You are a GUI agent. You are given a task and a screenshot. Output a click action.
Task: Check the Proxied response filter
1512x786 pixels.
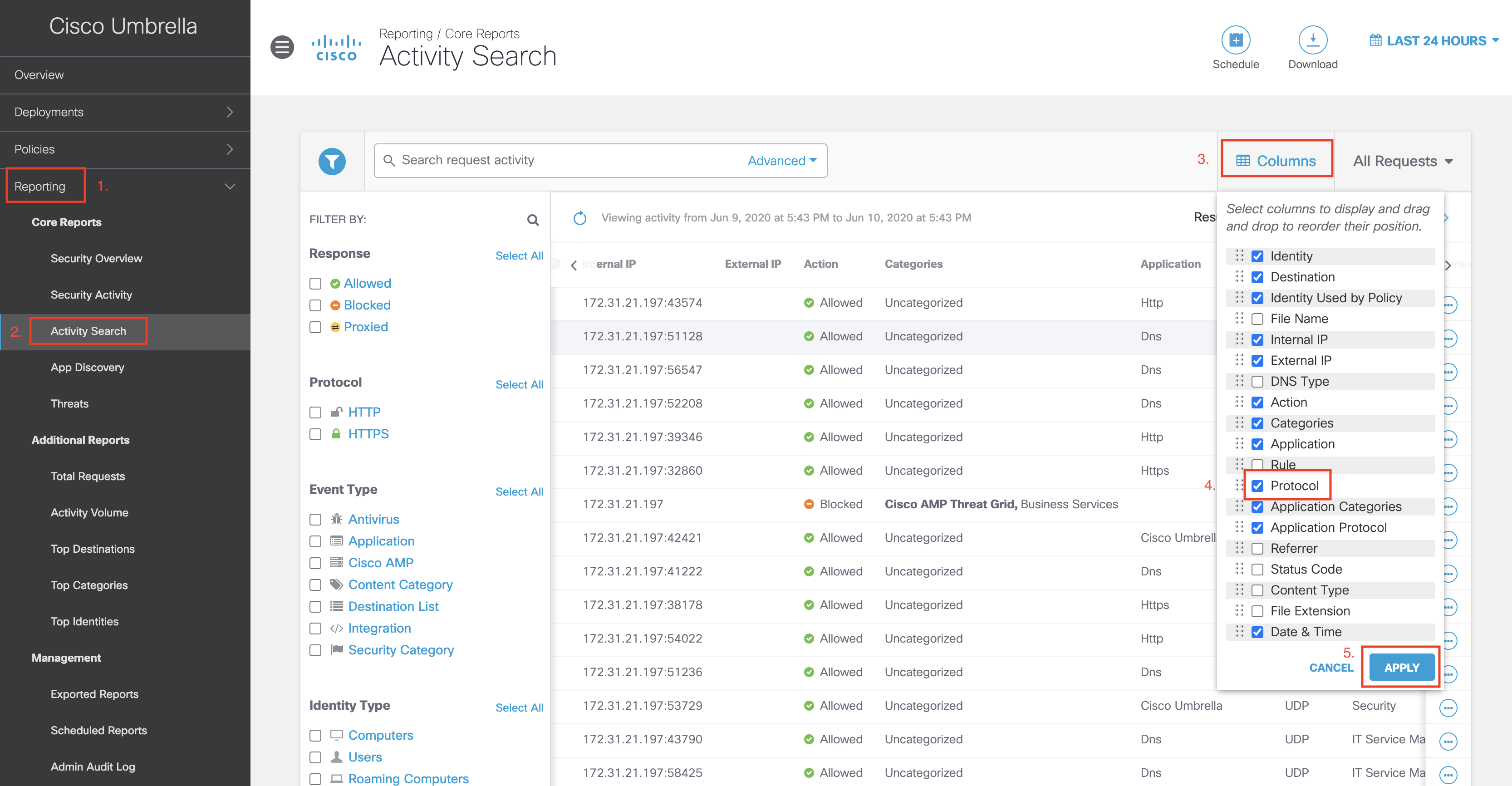(315, 327)
